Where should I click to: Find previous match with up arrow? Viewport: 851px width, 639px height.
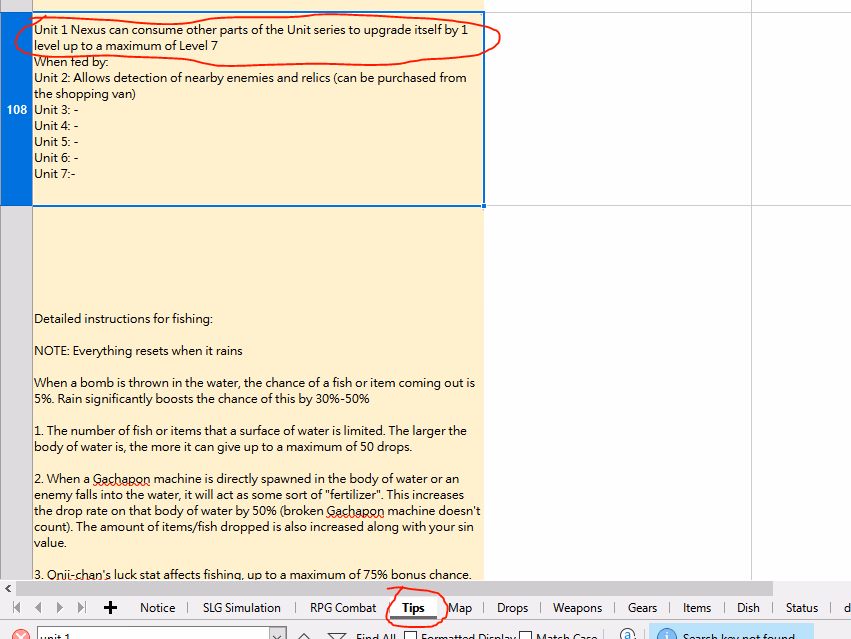tap(307, 635)
